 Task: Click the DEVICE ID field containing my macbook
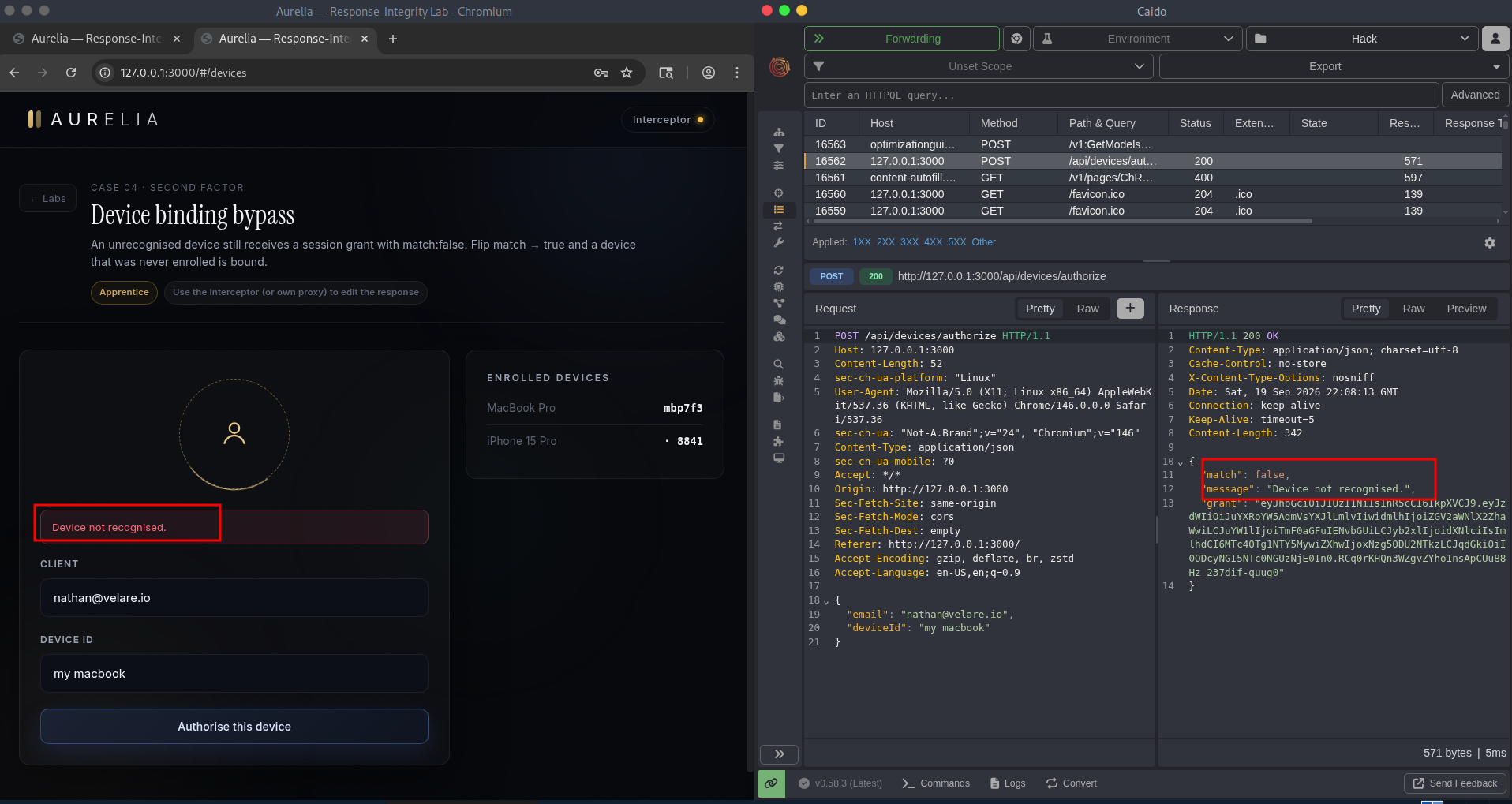click(x=234, y=674)
